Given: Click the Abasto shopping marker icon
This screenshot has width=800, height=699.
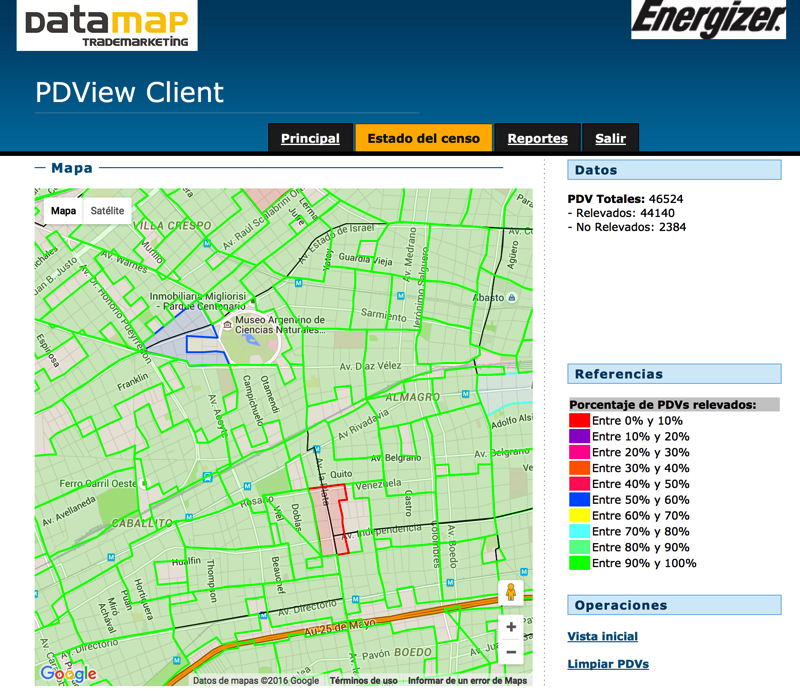Looking at the screenshot, I should click(512, 297).
